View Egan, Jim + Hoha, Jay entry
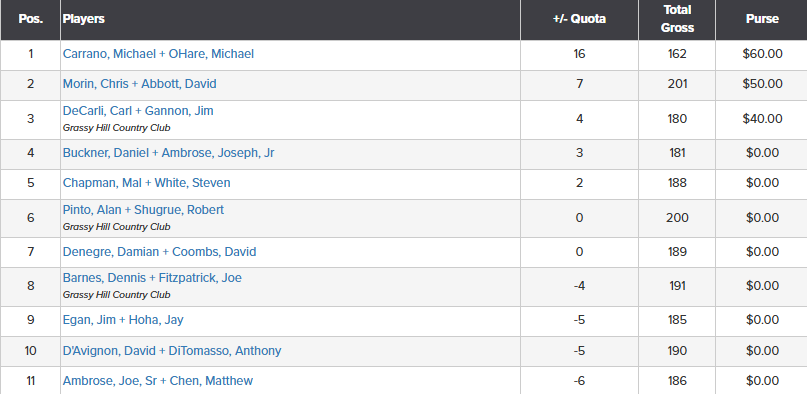The width and height of the screenshot is (807, 394). click(123, 320)
